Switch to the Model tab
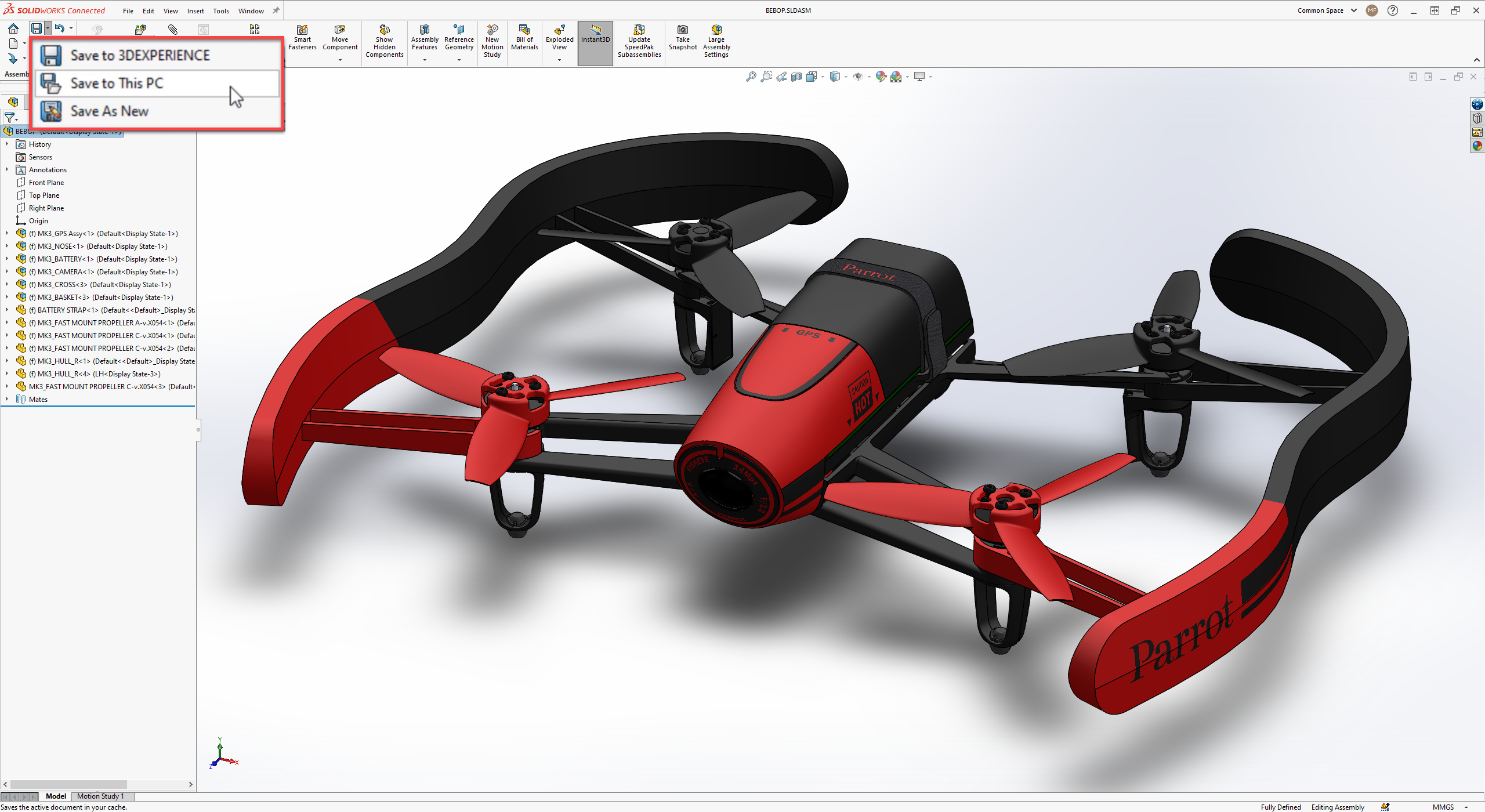This screenshot has width=1485, height=812. coord(56,796)
